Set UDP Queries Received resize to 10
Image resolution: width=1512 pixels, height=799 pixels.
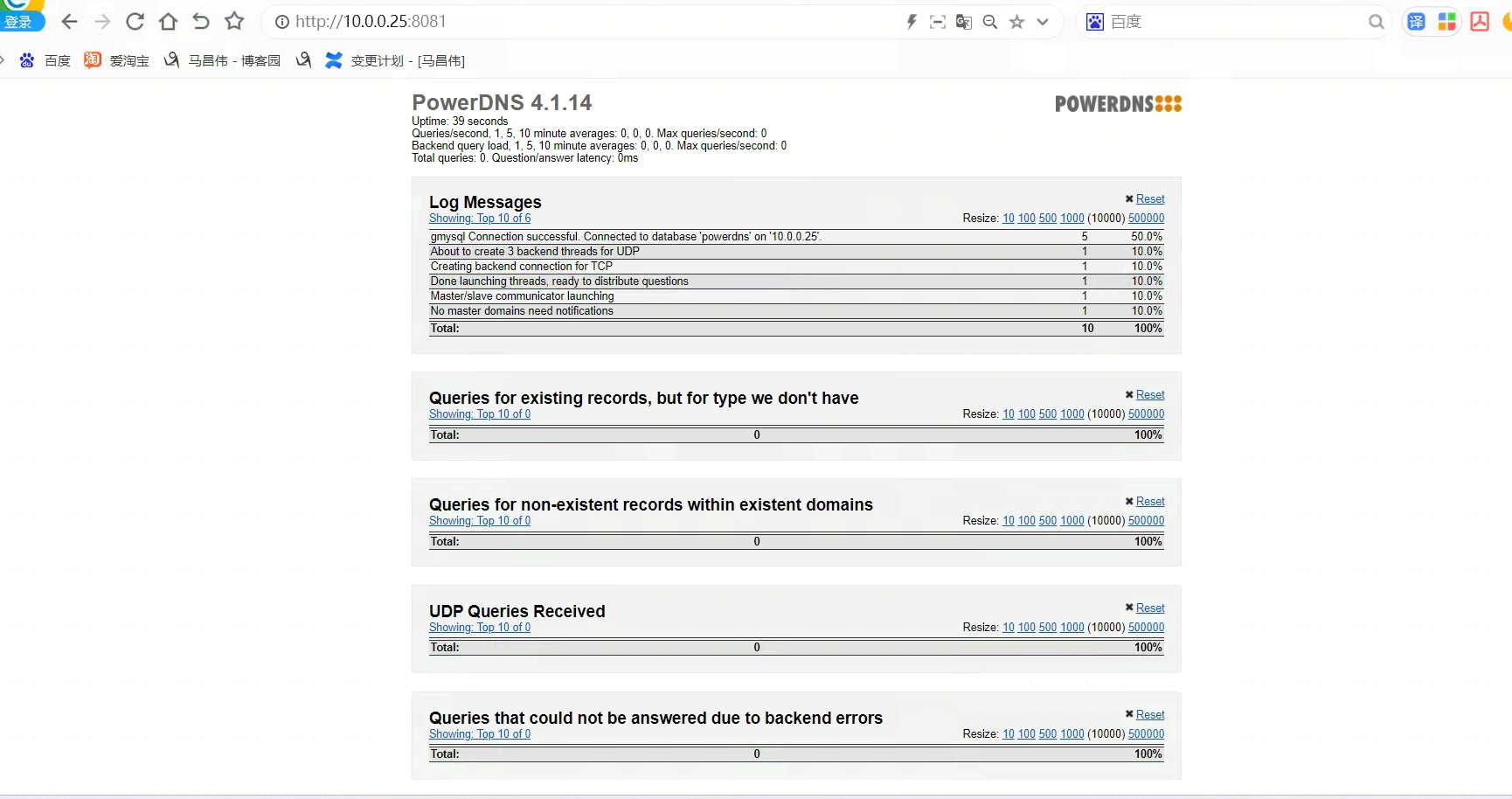[1009, 628]
